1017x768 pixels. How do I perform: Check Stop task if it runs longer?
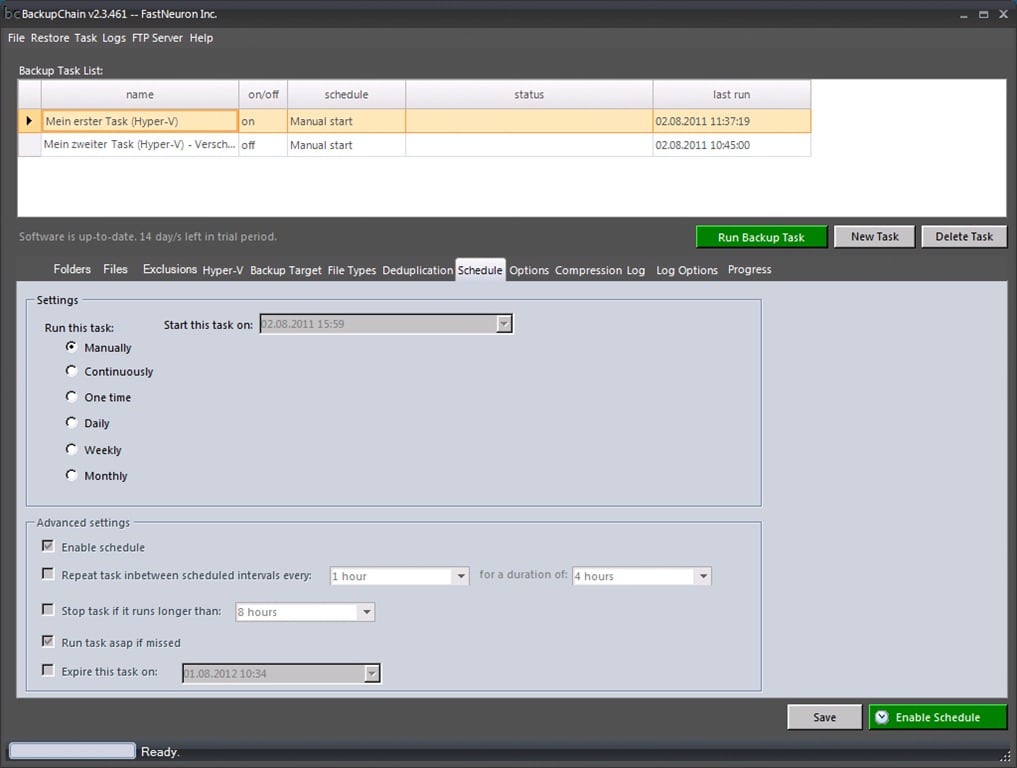[47, 609]
